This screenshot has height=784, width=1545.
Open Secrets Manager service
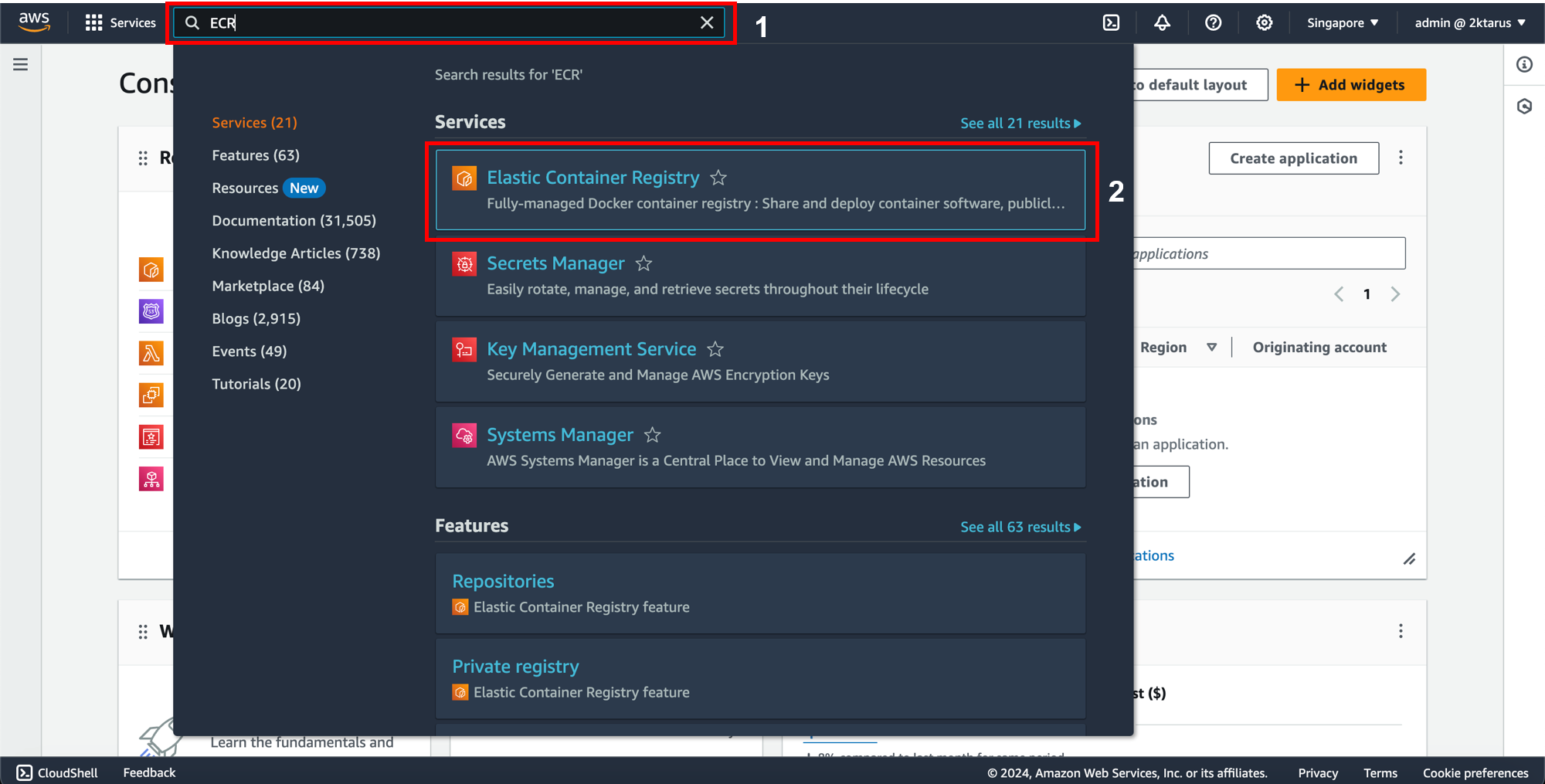[x=555, y=263]
